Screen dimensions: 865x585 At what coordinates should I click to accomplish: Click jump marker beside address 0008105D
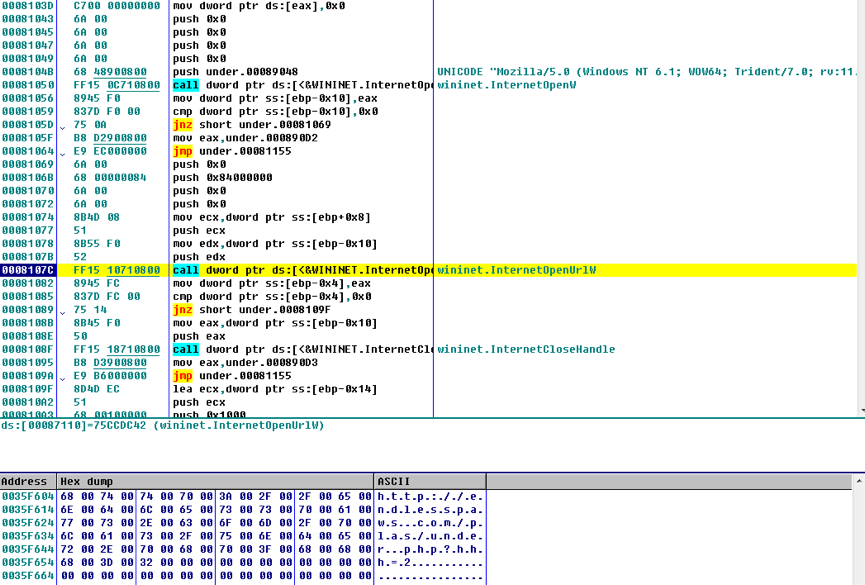62,127
